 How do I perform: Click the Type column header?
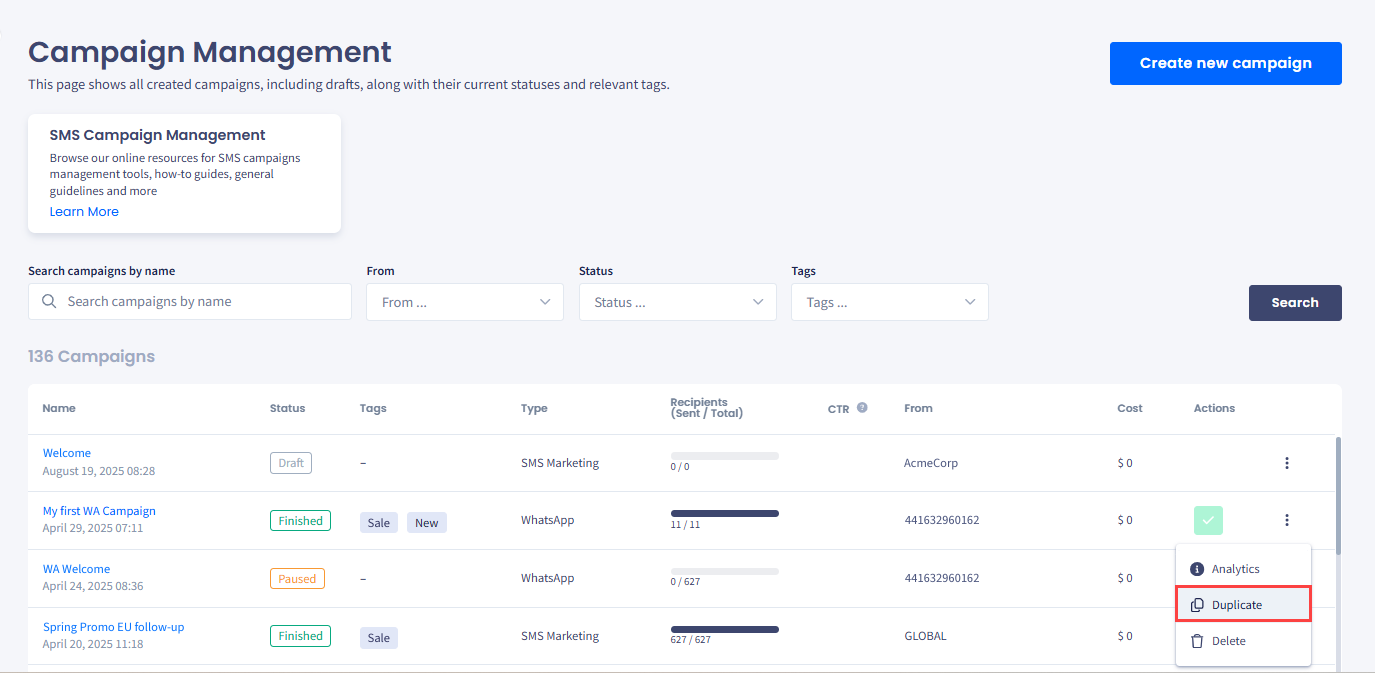point(534,408)
